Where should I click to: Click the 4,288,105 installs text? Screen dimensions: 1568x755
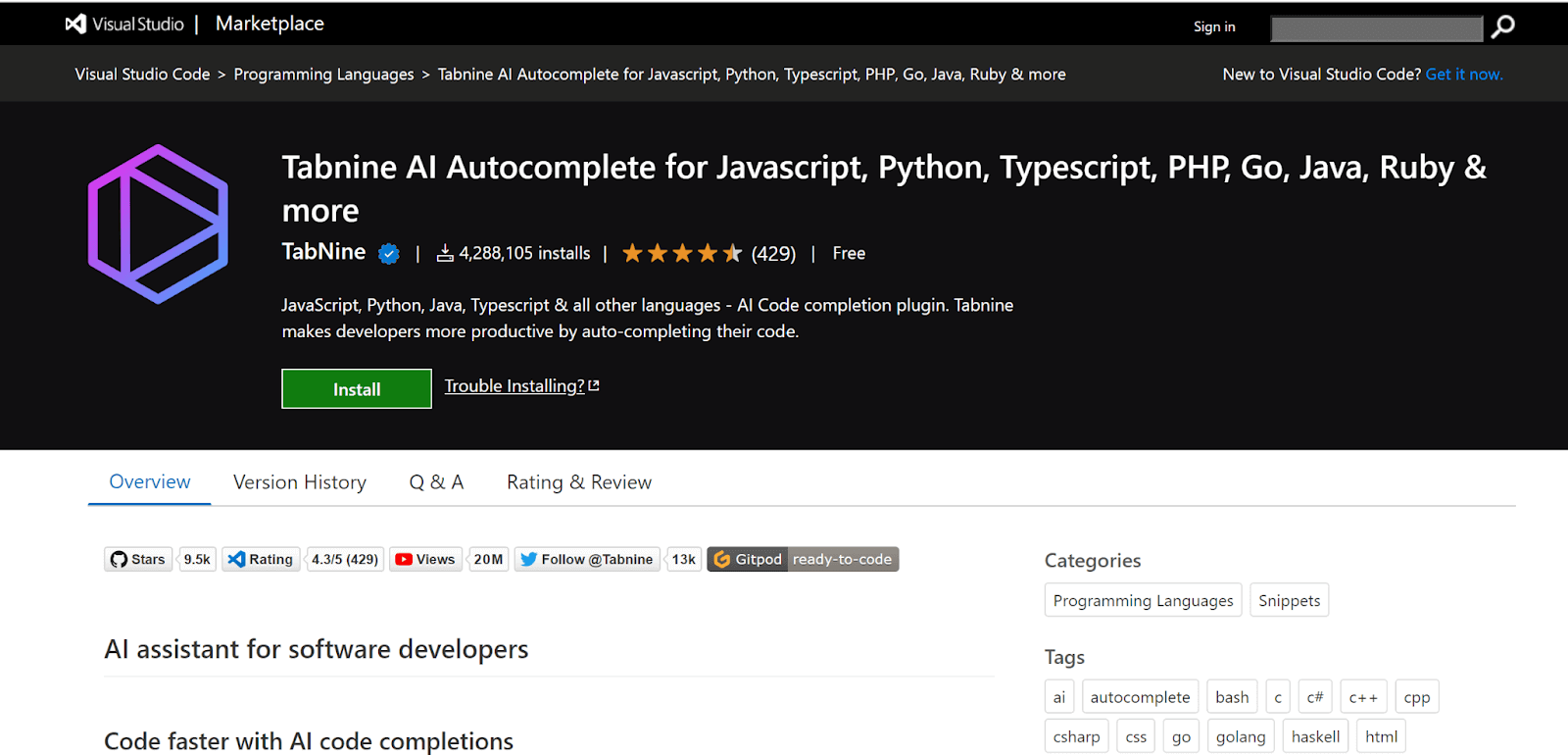(524, 253)
